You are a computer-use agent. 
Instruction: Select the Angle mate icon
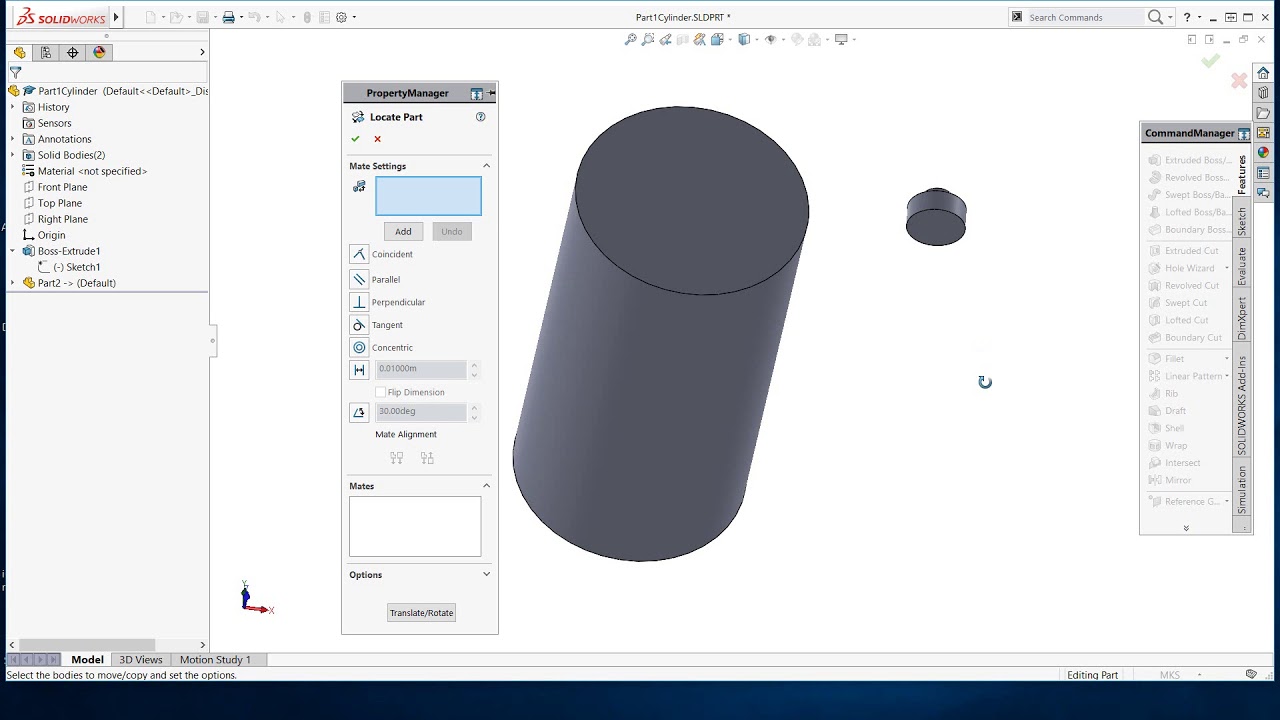359,412
